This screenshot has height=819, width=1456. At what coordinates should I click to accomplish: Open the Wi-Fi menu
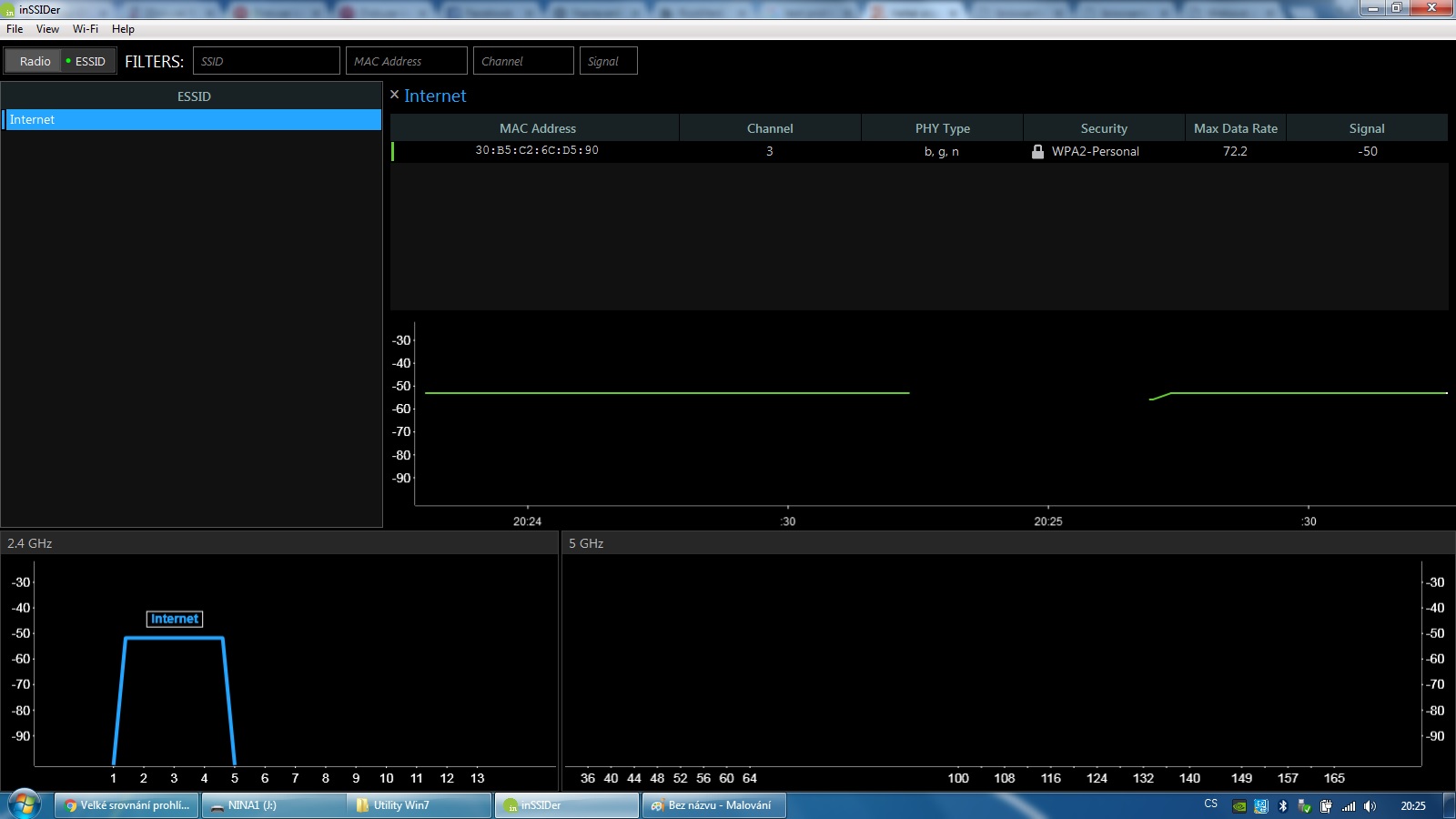[x=86, y=29]
